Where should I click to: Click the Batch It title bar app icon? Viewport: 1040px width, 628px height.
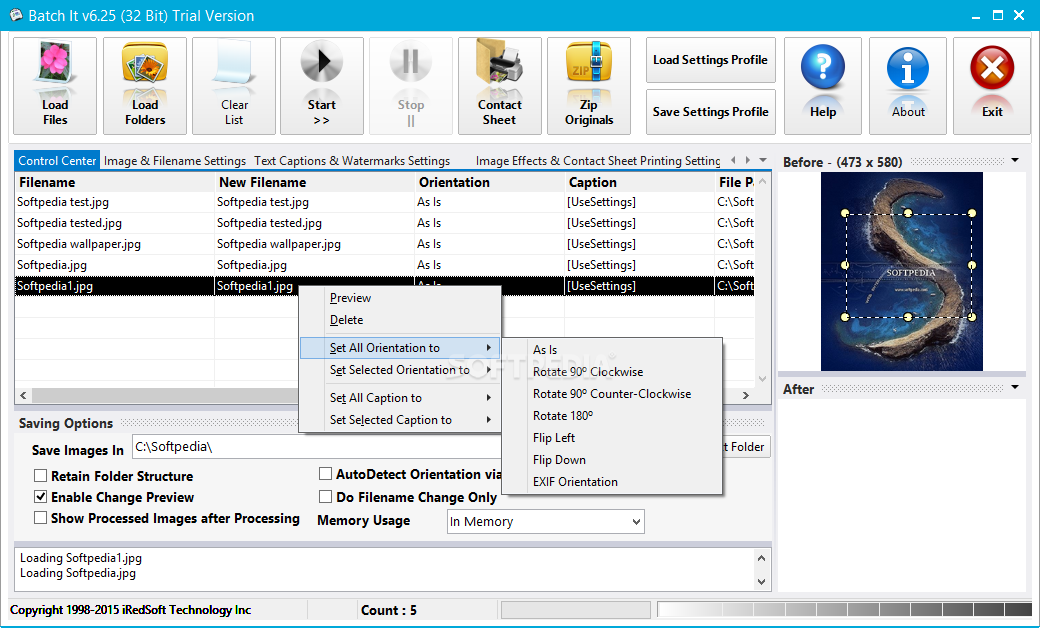coord(16,15)
